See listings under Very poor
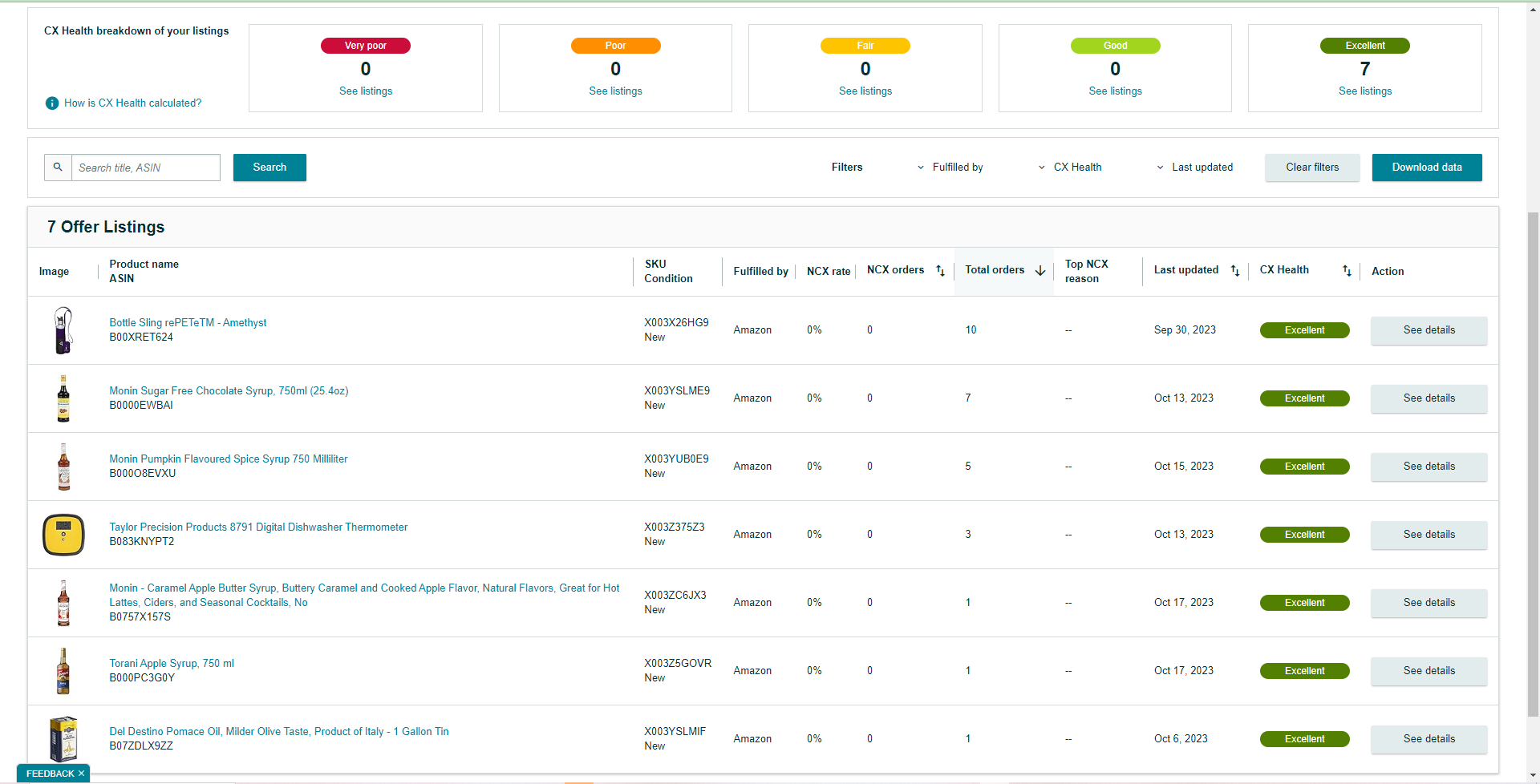 click(366, 91)
